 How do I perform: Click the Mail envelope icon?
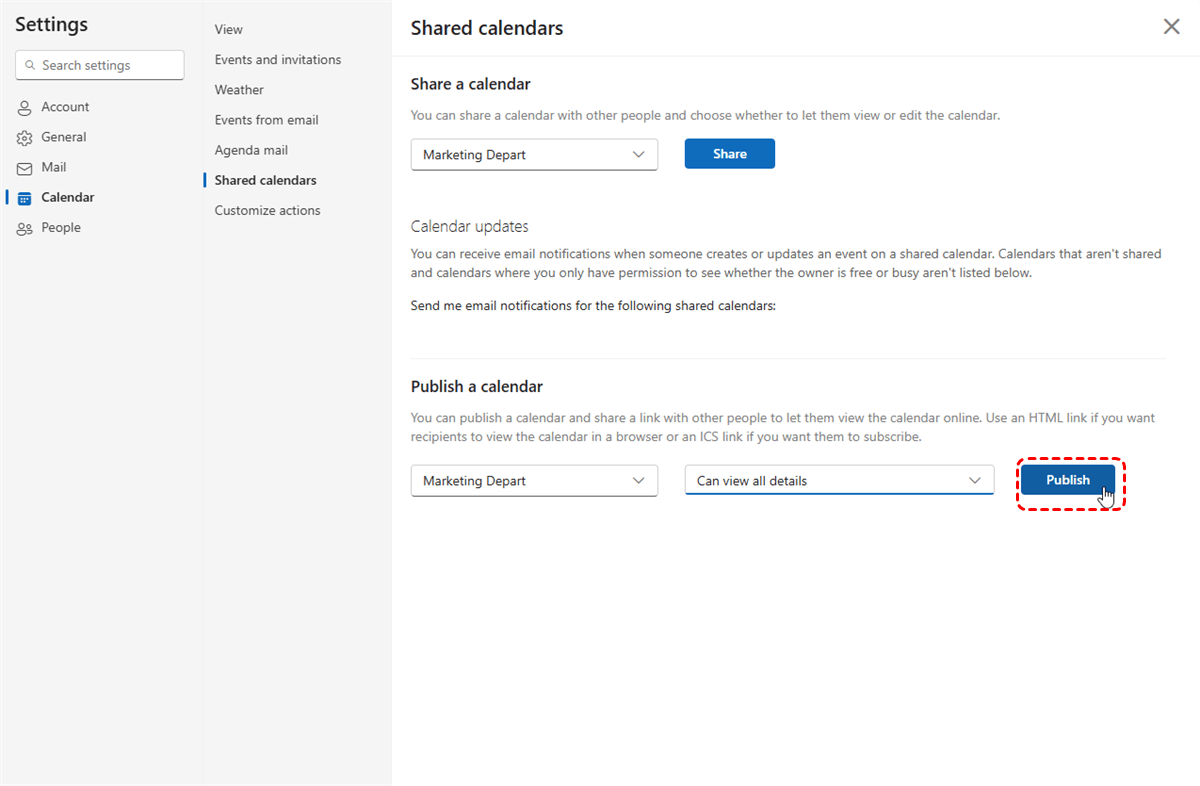25,168
